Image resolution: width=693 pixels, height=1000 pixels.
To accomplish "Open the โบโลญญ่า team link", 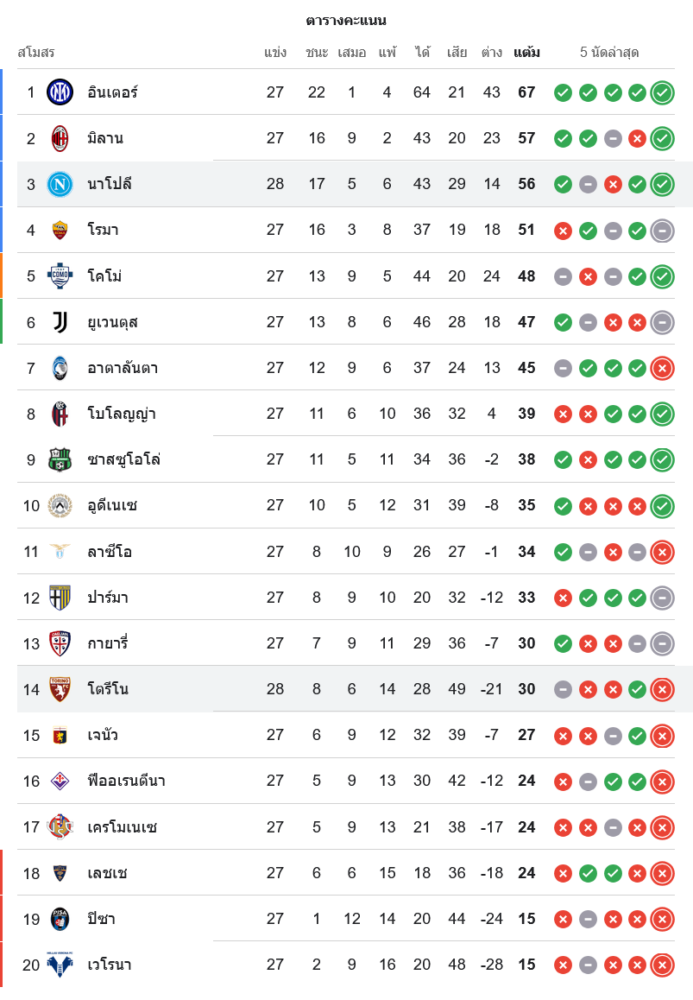I will [x=121, y=414].
